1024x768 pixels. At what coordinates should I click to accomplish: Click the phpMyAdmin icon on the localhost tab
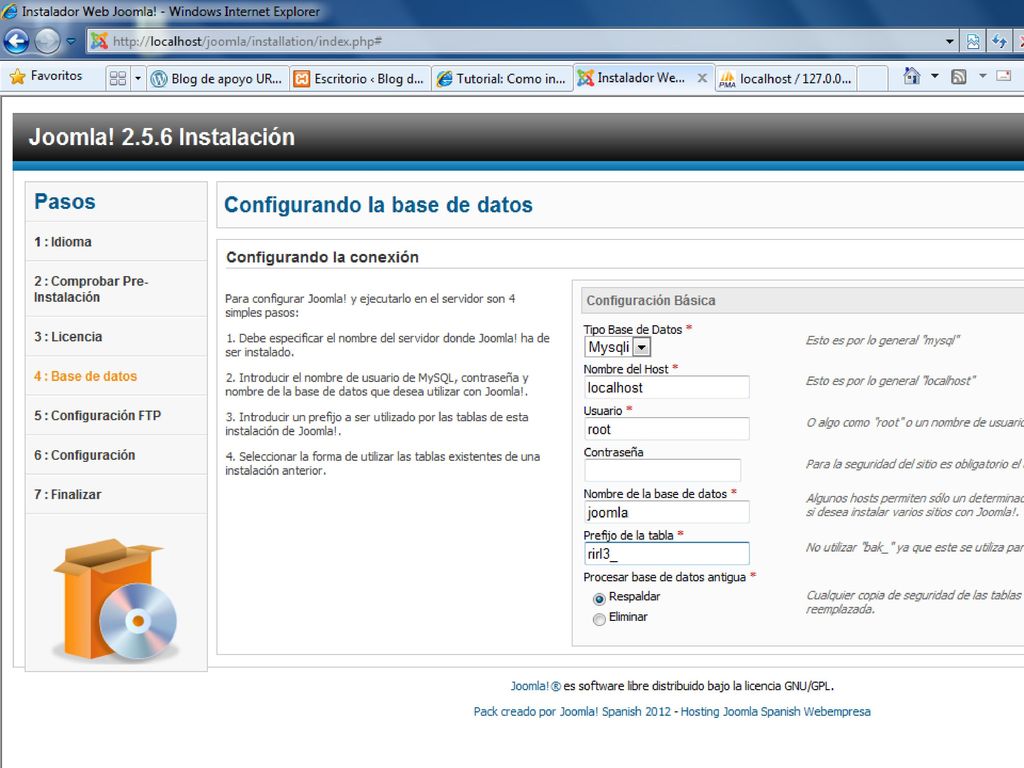coord(727,79)
